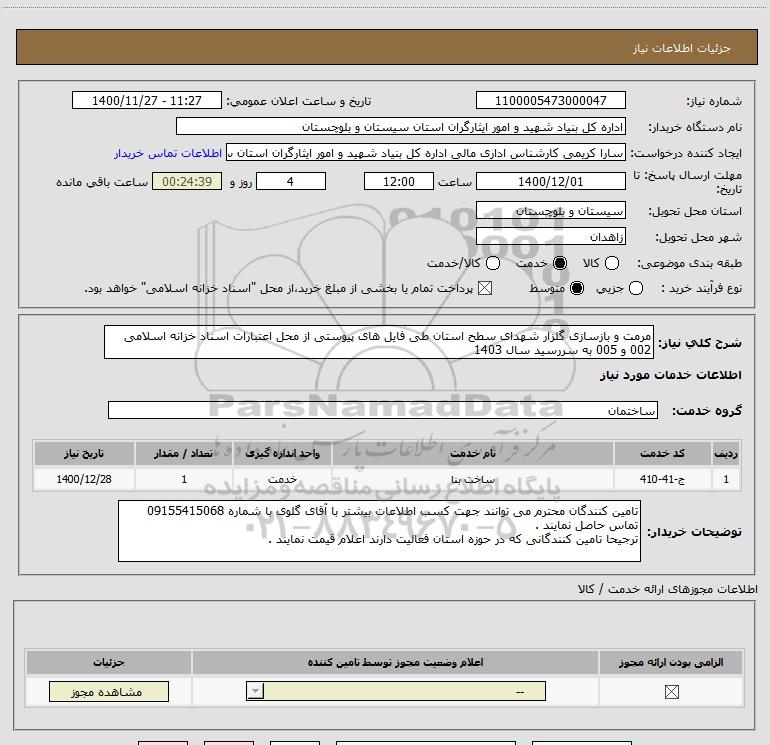770x745 pixels.
Task: Click اطلاعات مجوزهای ارائه خدمت / کالا heading
Action: pyautogui.click(x=668, y=589)
